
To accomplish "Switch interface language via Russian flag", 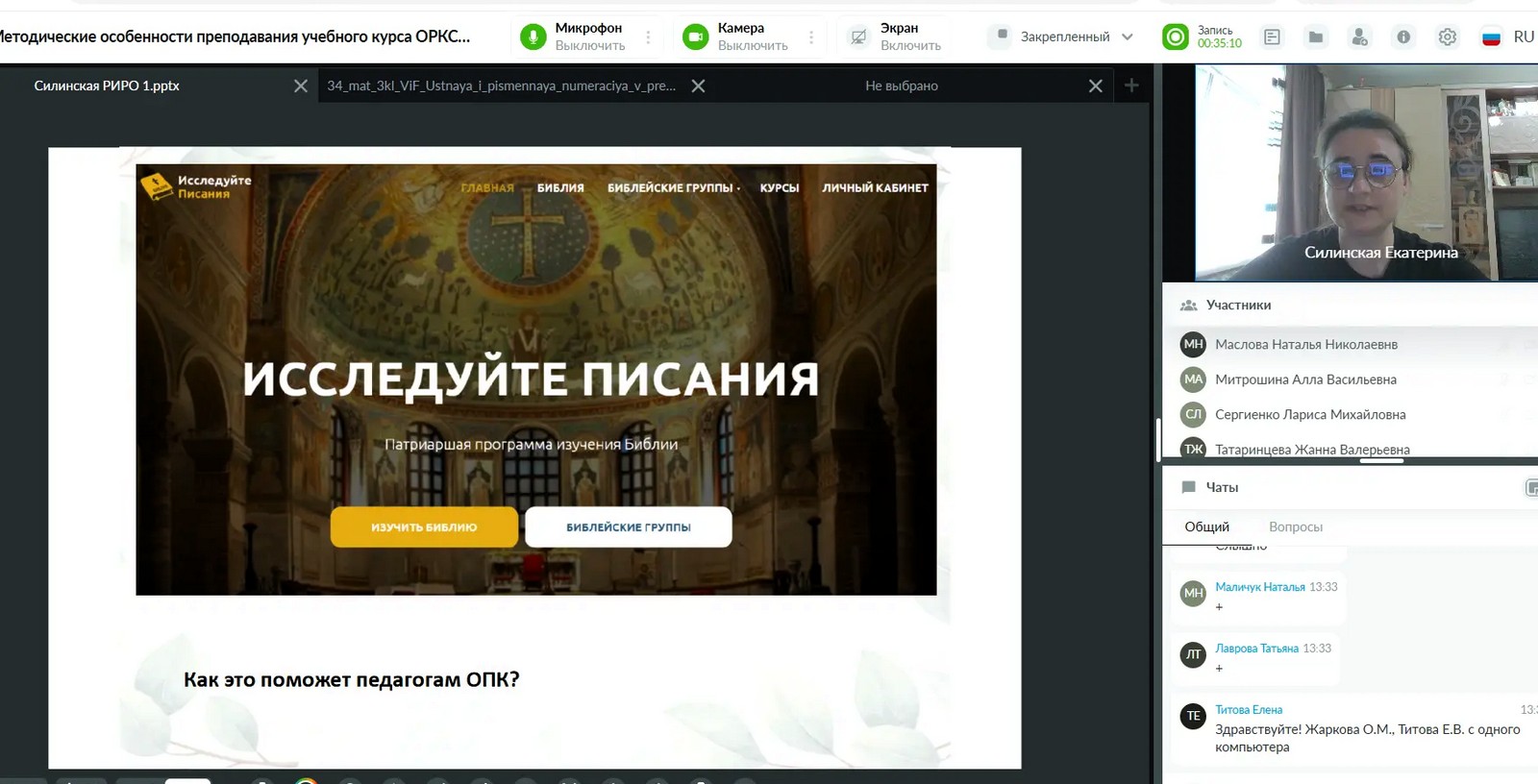I will click(1491, 37).
